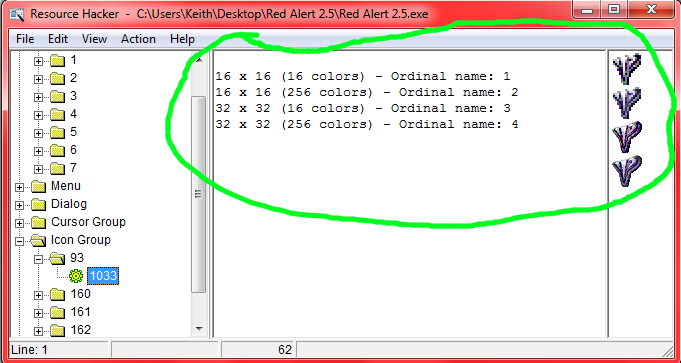Click the Icon Group open folder icon

coord(39,240)
